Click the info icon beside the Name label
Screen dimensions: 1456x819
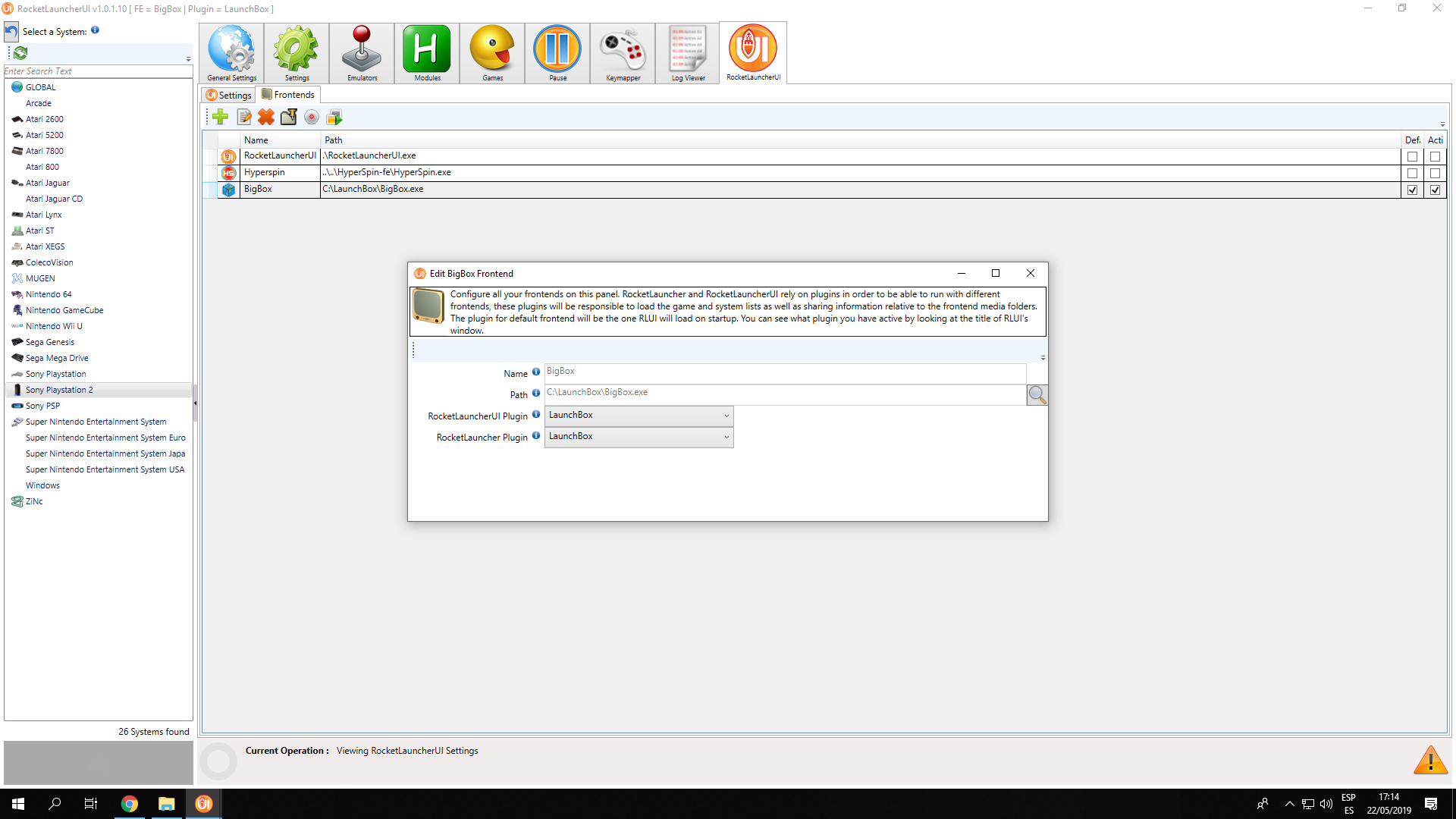[536, 372]
